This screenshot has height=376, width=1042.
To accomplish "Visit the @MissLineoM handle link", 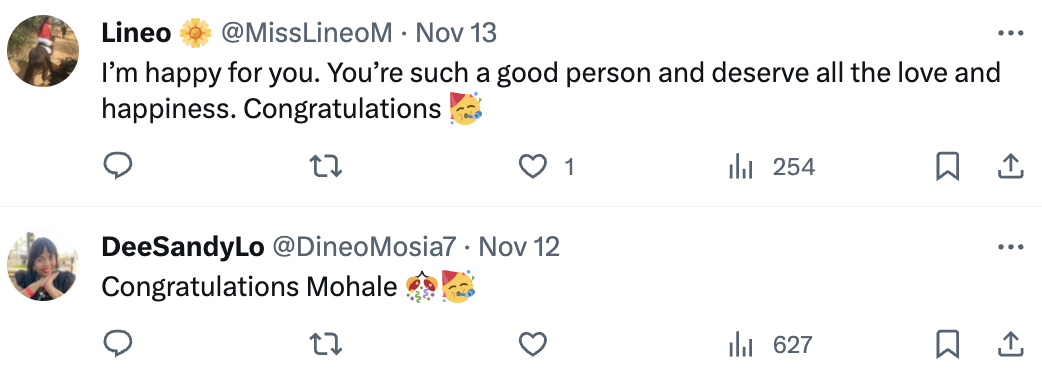I will coord(306,33).
